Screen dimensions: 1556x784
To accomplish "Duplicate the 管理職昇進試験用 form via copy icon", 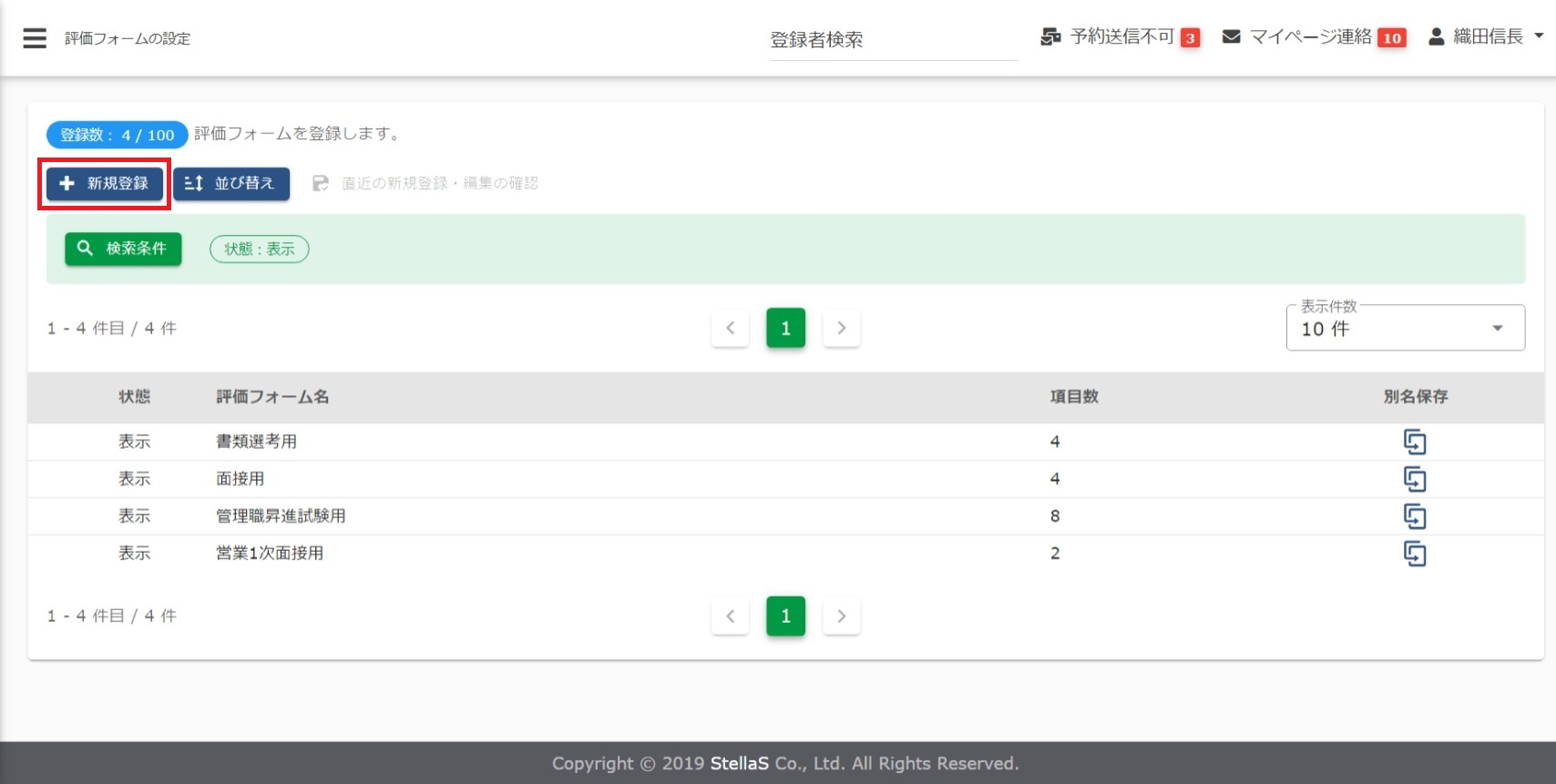I will tap(1414, 516).
